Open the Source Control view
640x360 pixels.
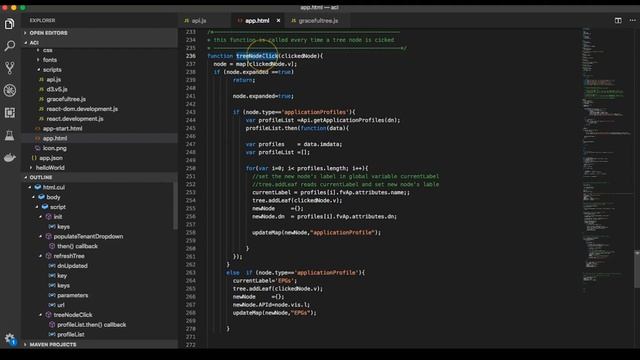(10, 68)
